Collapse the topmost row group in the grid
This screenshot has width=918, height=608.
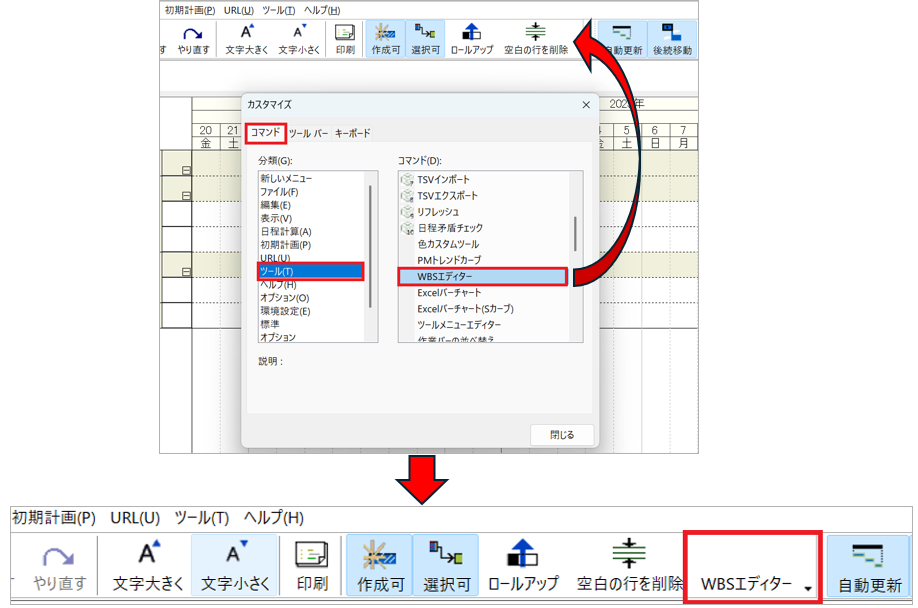coord(186,171)
